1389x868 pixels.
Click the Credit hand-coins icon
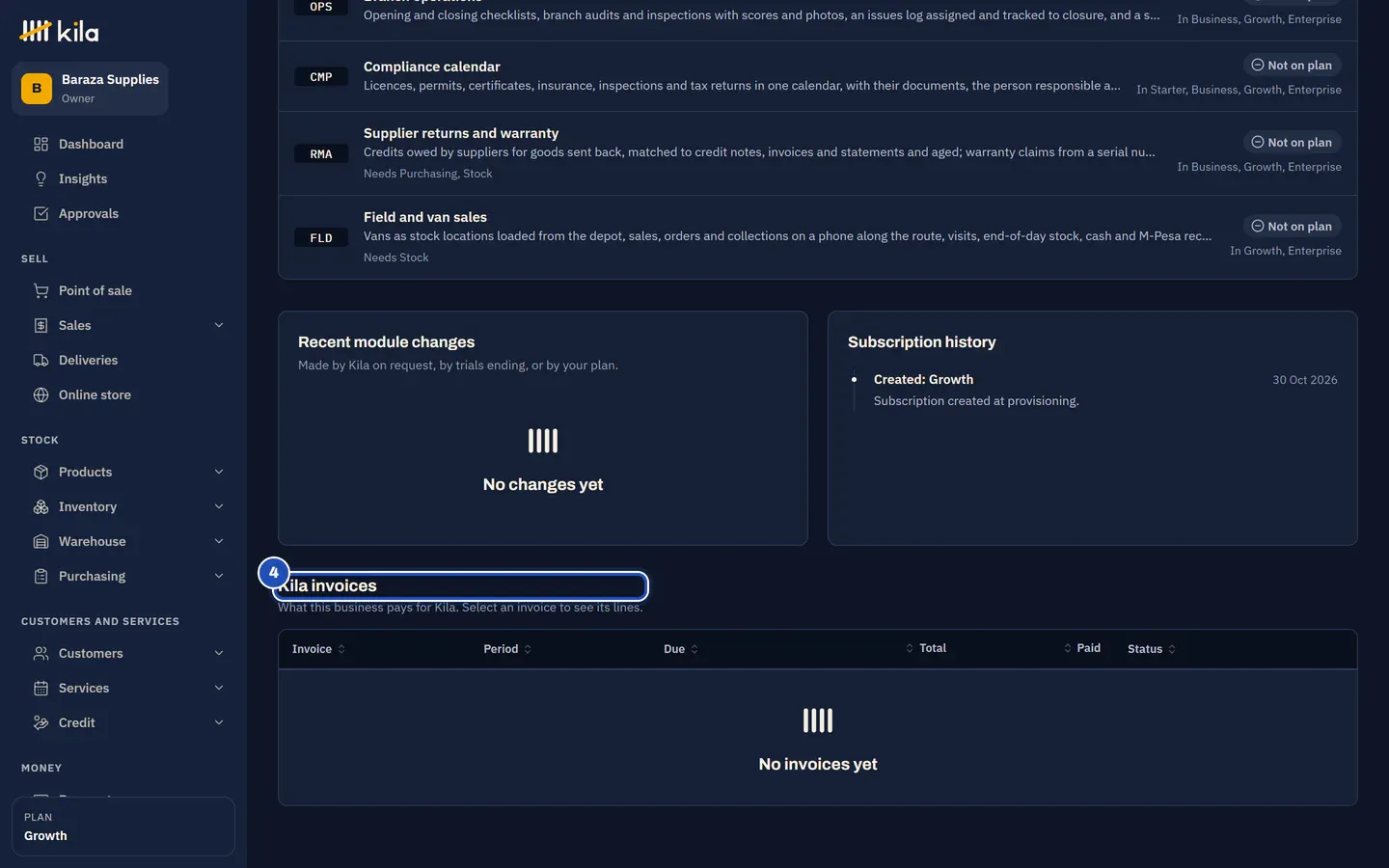[x=41, y=723]
